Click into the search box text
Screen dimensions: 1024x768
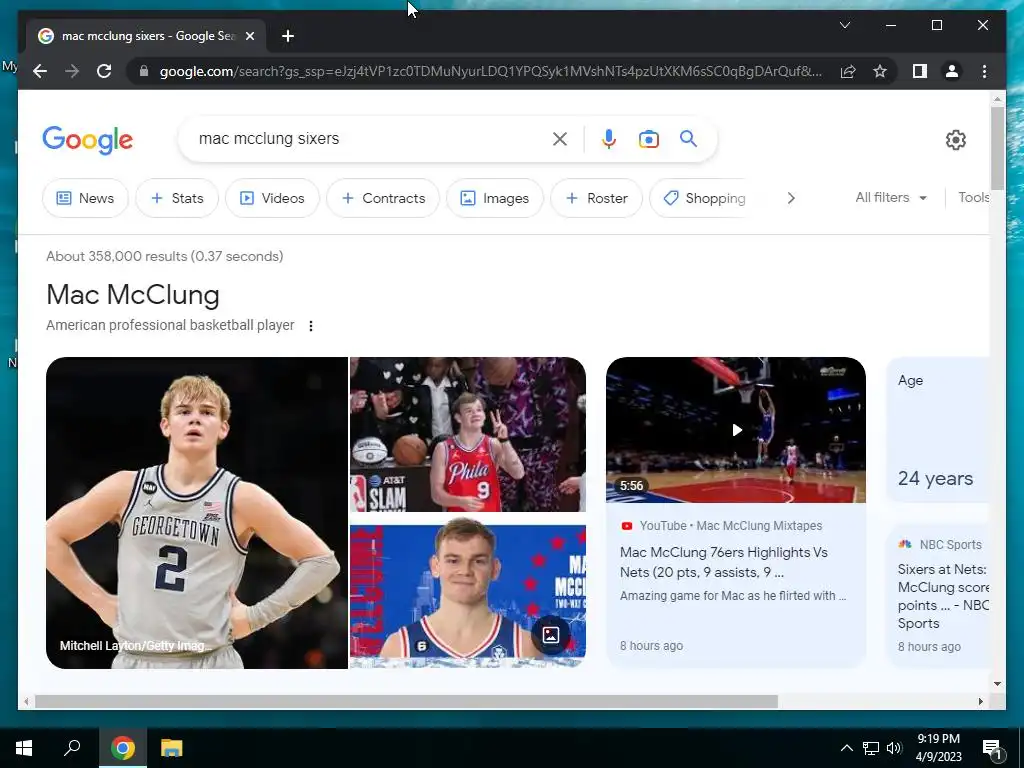click(268, 138)
